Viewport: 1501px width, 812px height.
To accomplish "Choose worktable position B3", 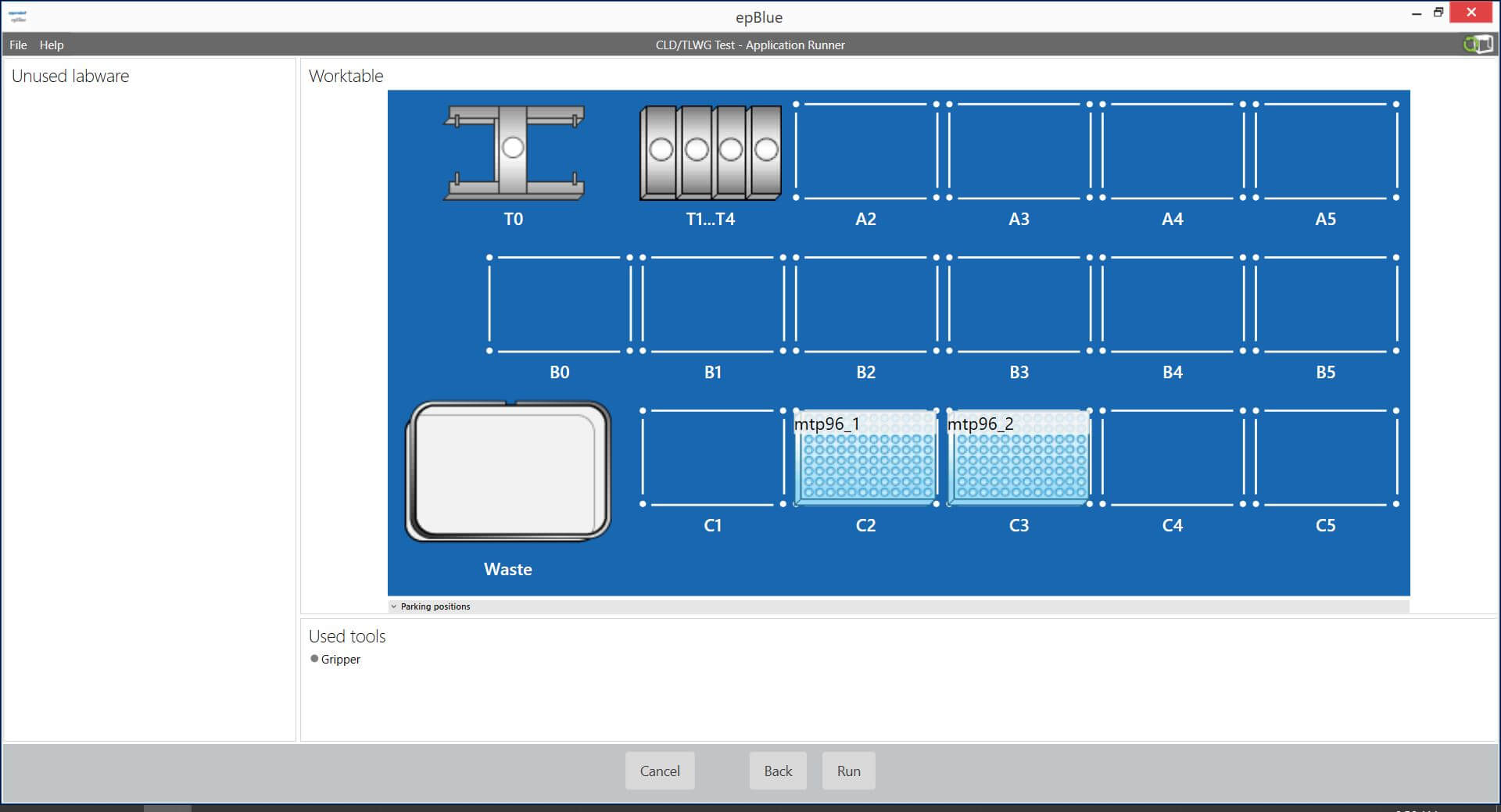I will pos(1019,304).
